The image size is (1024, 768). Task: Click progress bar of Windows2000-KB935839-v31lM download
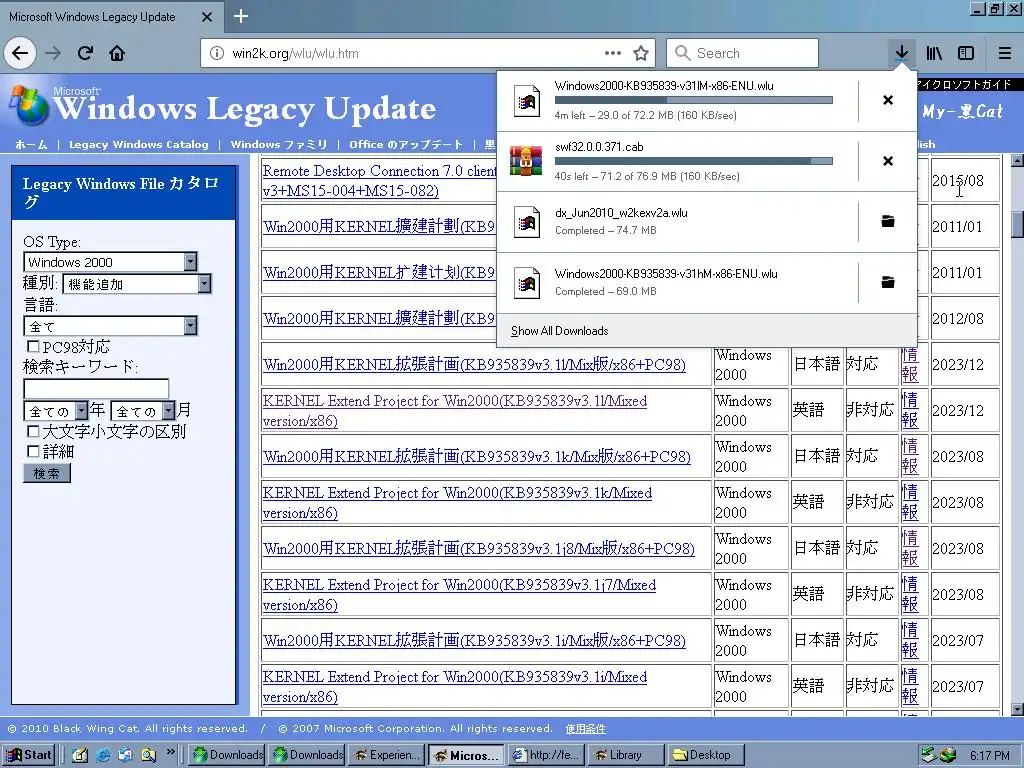pyautogui.click(x=694, y=100)
